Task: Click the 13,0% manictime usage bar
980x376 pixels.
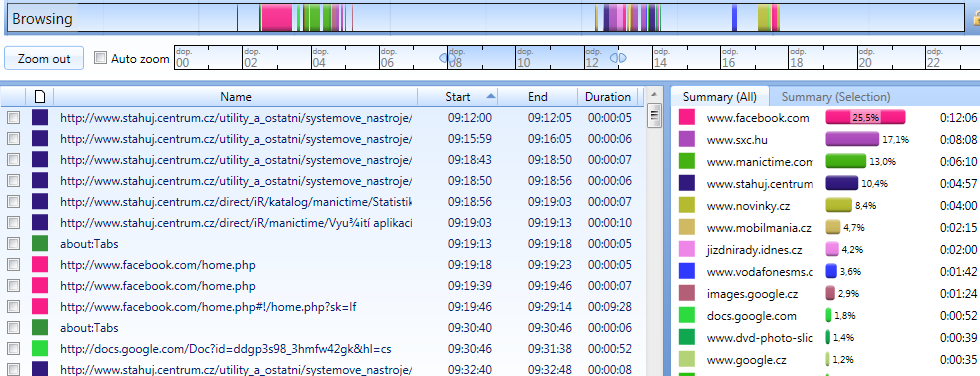Action: [x=846, y=161]
